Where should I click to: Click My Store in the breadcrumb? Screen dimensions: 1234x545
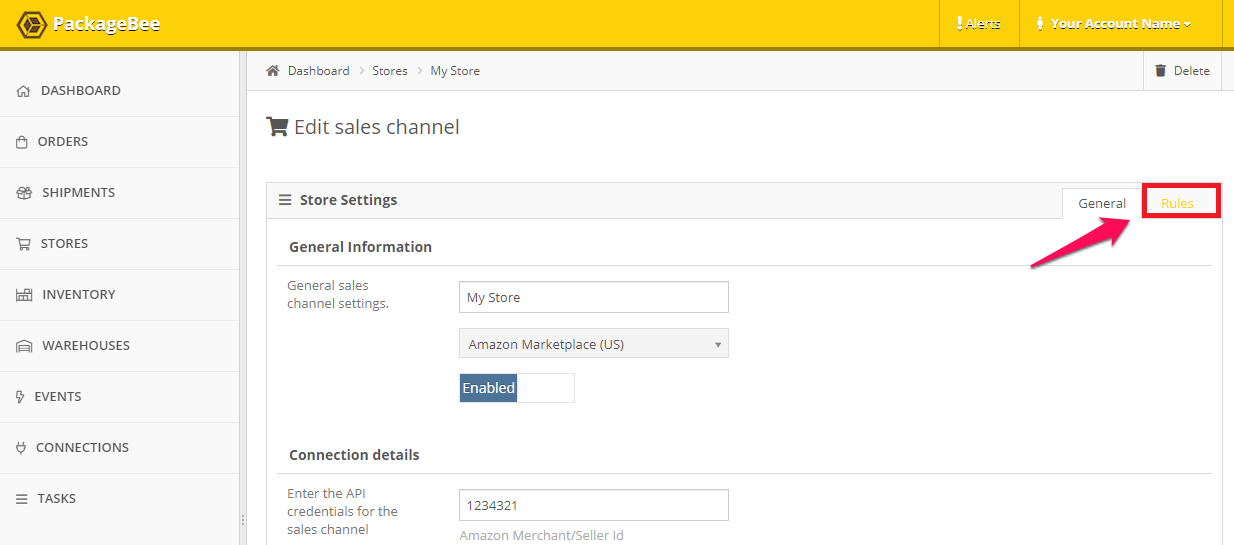coord(455,71)
